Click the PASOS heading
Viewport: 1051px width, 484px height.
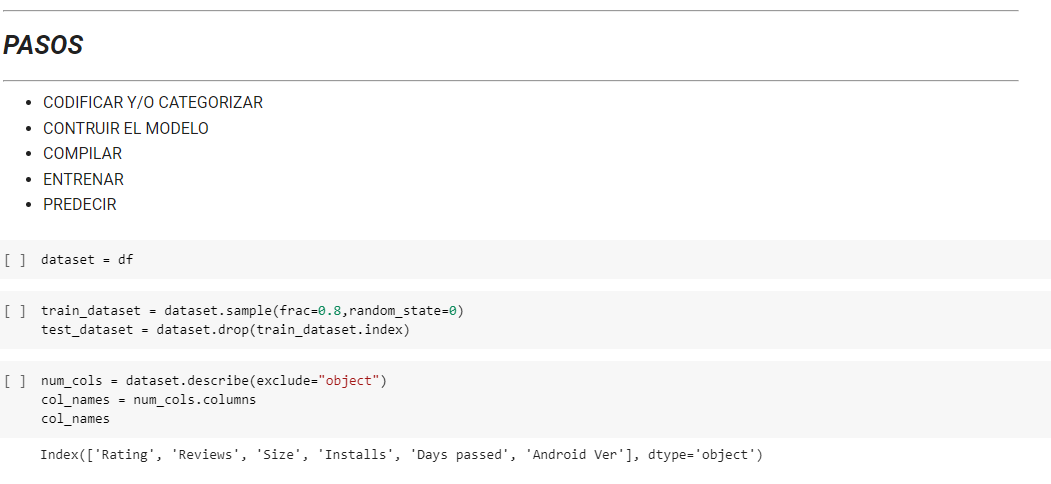tap(43, 45)
